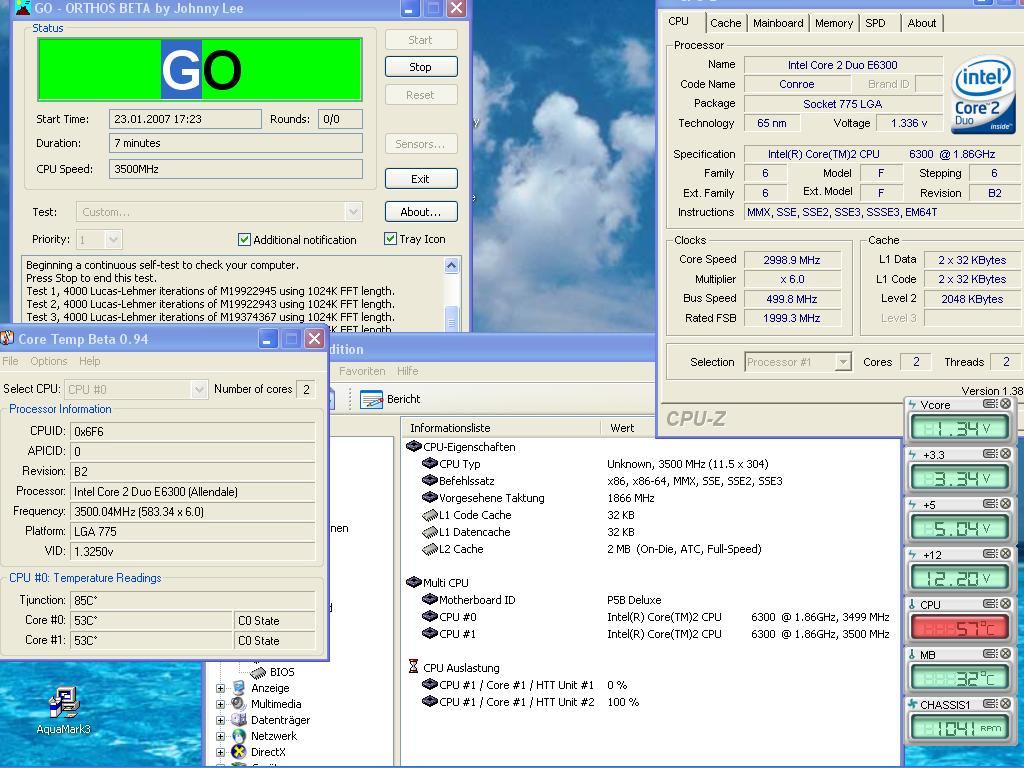Click the Reset button in ORTHOS
The width and height of the screenshot is (1024, 768).
click(x=421, y=95)
